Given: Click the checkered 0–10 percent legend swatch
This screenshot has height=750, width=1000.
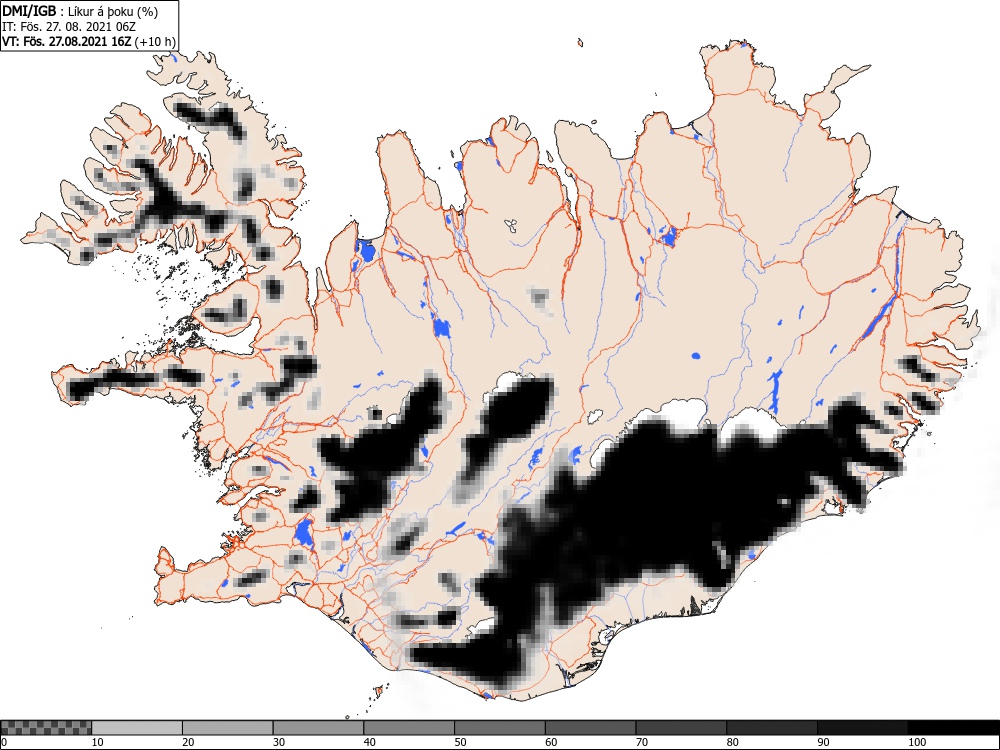Looking at the screenshot, I should [46, 728].
